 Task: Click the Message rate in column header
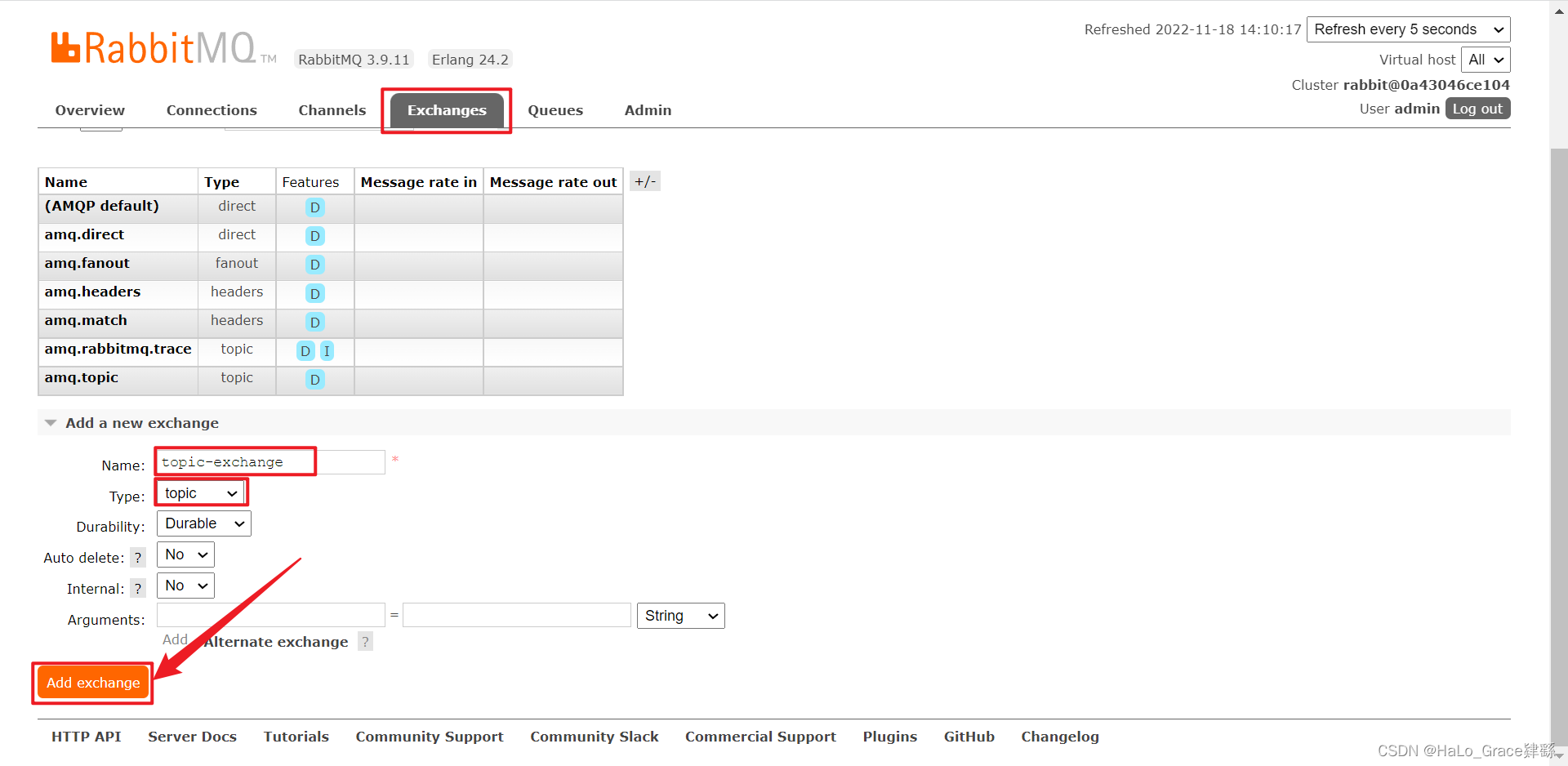418,182
